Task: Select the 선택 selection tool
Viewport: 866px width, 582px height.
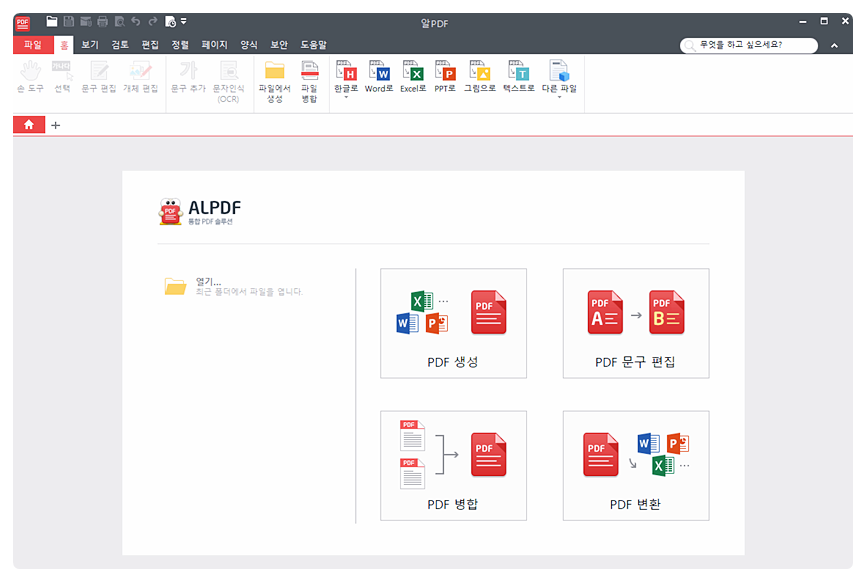Action: coord(62,77)
